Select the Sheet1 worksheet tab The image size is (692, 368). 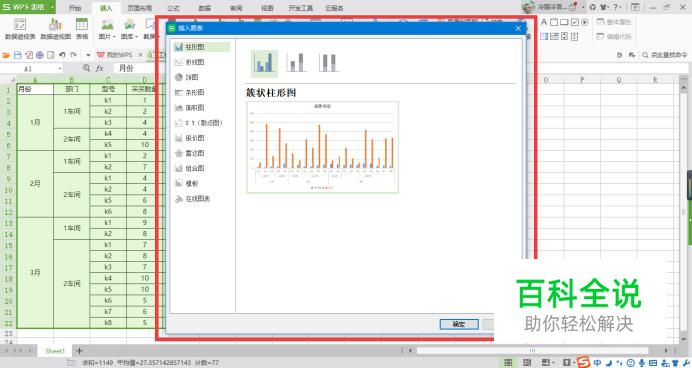pyautogui.click(x=55, y=351)
